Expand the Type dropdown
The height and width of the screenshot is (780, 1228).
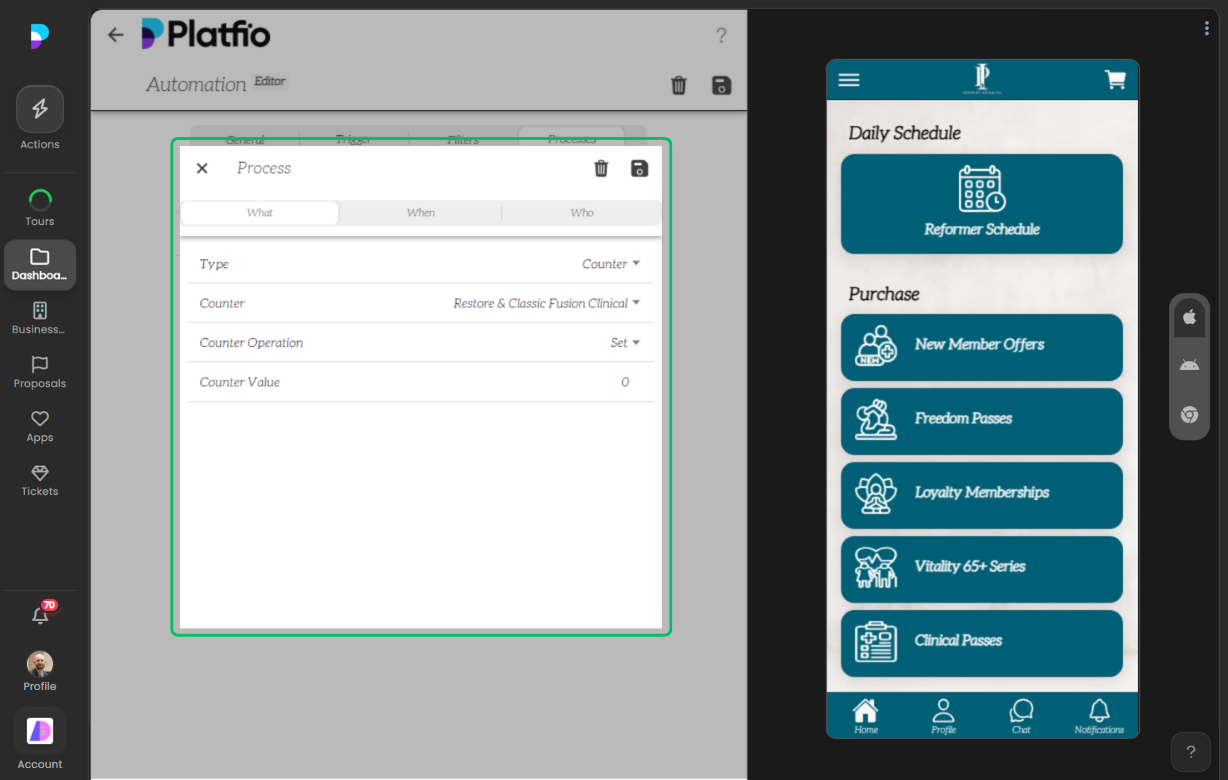point(610,264)
